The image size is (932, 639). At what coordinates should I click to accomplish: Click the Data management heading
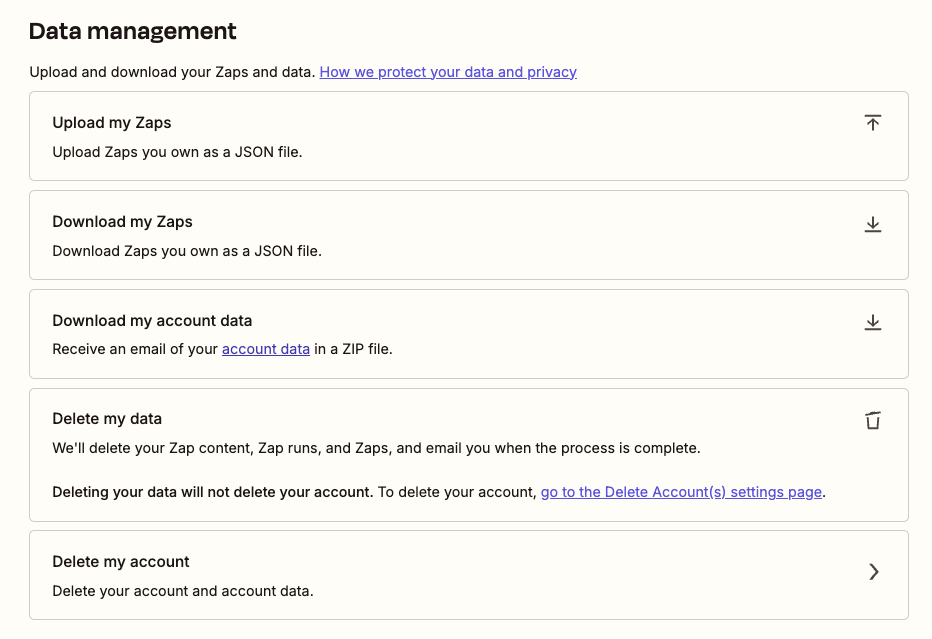pyautogui.click(x=132, y=31)
